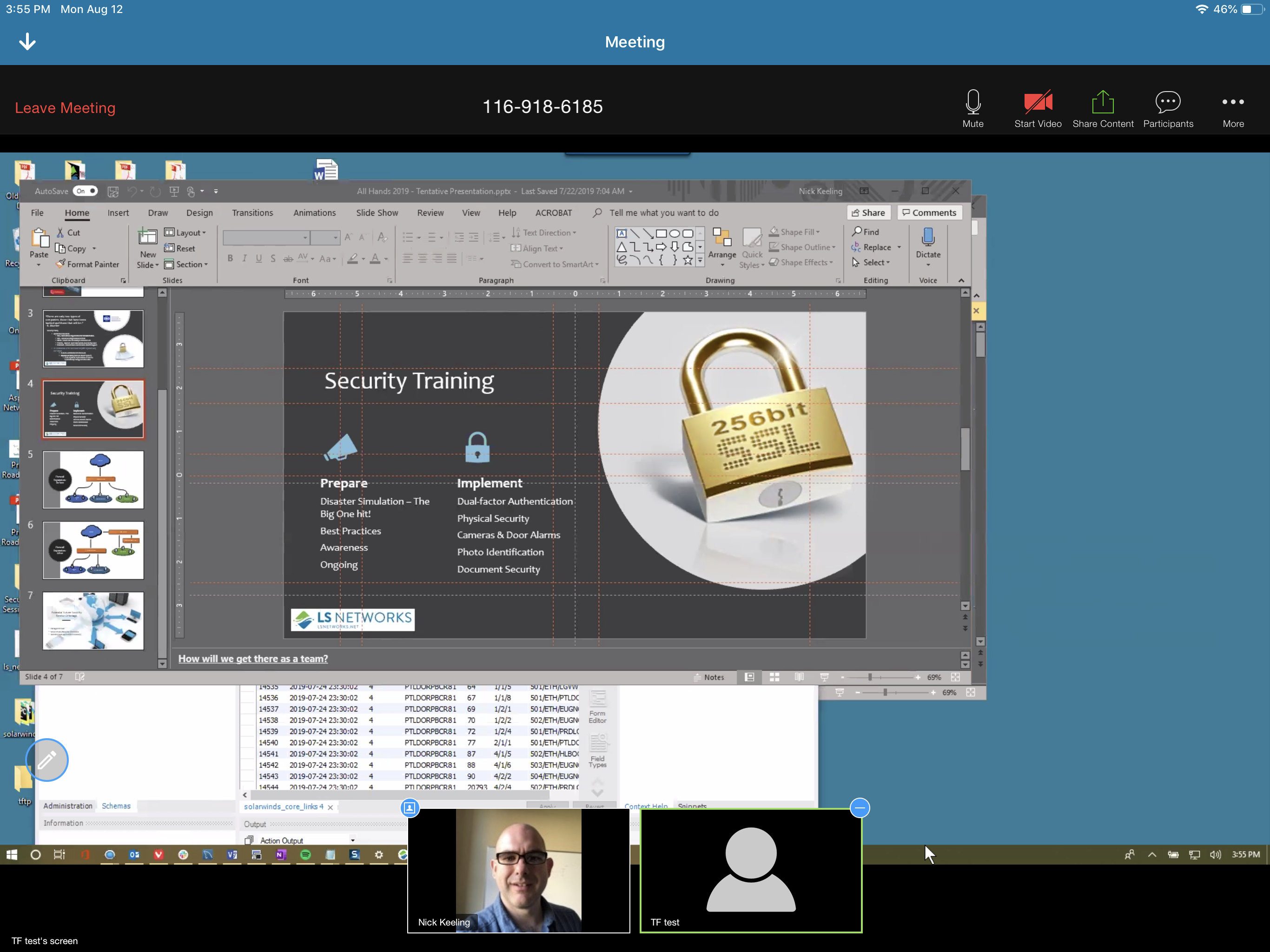Open the File menu
The height and width of the screenshot is (952, 1270).
tap(37, 212)
